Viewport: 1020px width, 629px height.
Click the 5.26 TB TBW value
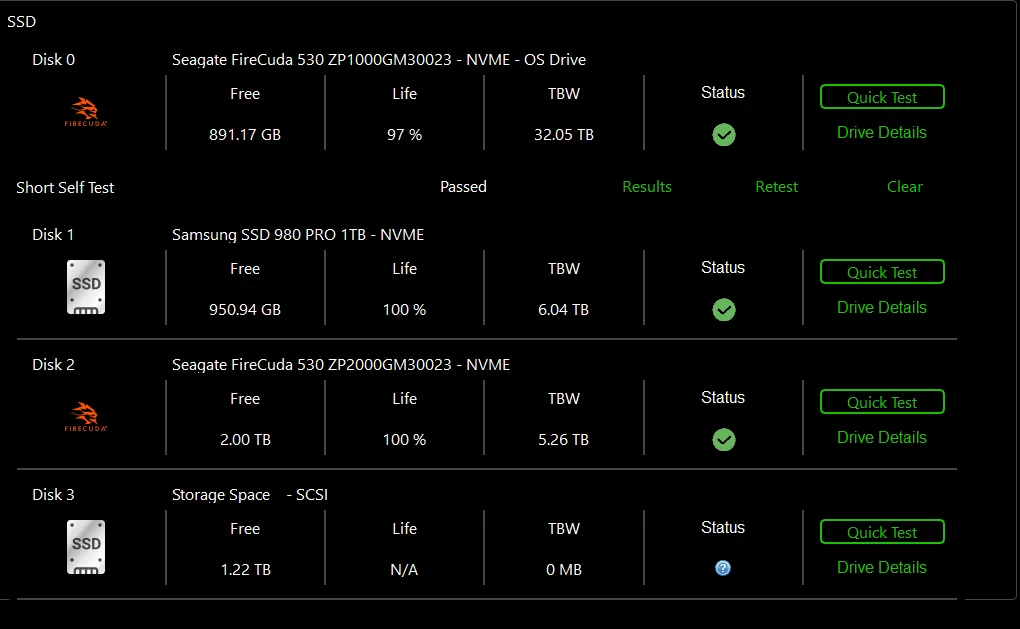click(x=563, y=440)
